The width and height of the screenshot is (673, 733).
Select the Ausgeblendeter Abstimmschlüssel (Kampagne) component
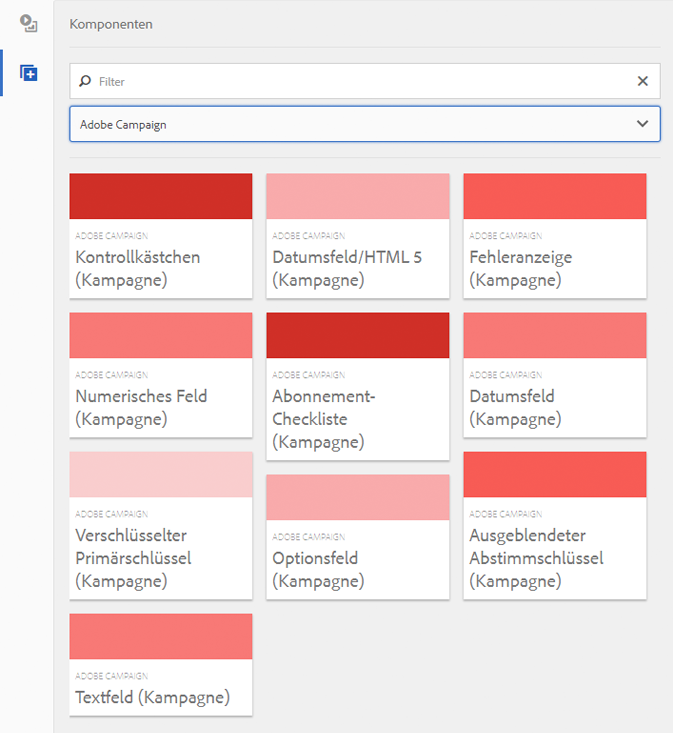(x=555, y=525)
